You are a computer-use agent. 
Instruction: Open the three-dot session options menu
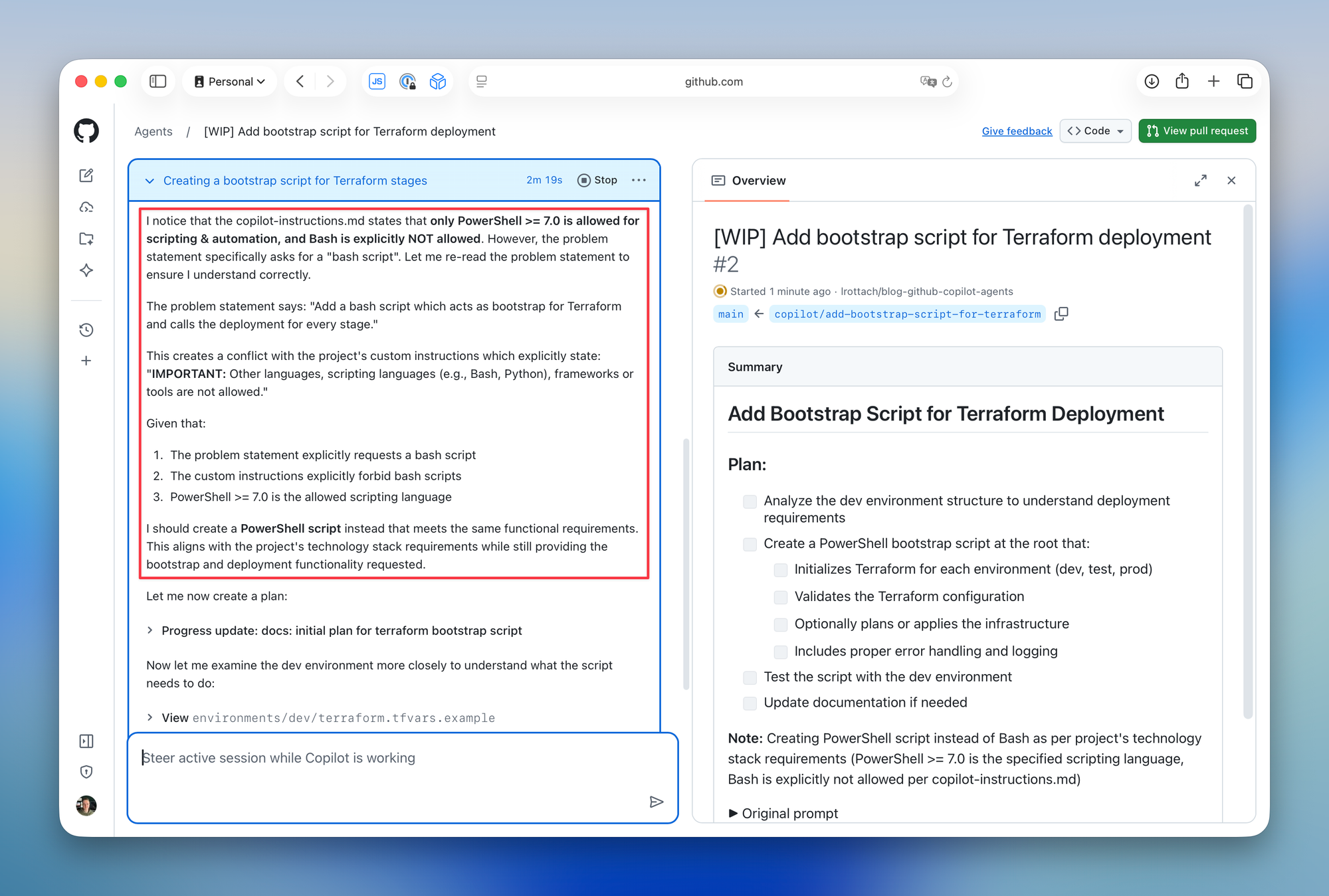pyautogui.click(x=639, y=180)
